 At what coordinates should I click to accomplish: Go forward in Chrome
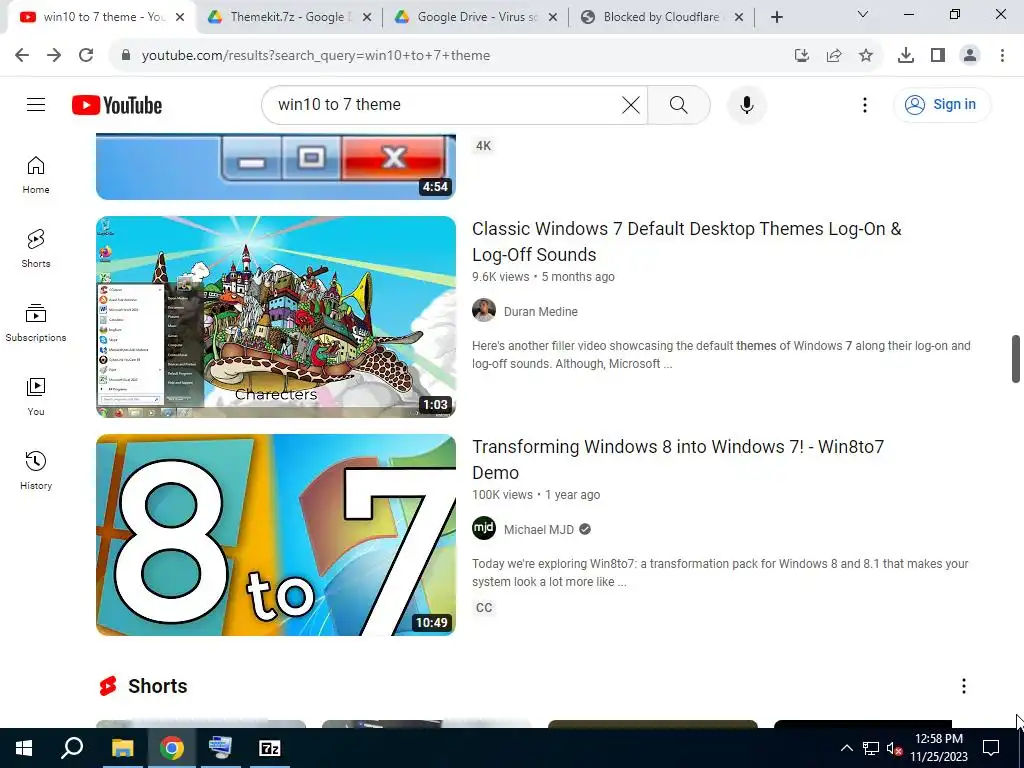pyautogui.click(x=54, y=55)
